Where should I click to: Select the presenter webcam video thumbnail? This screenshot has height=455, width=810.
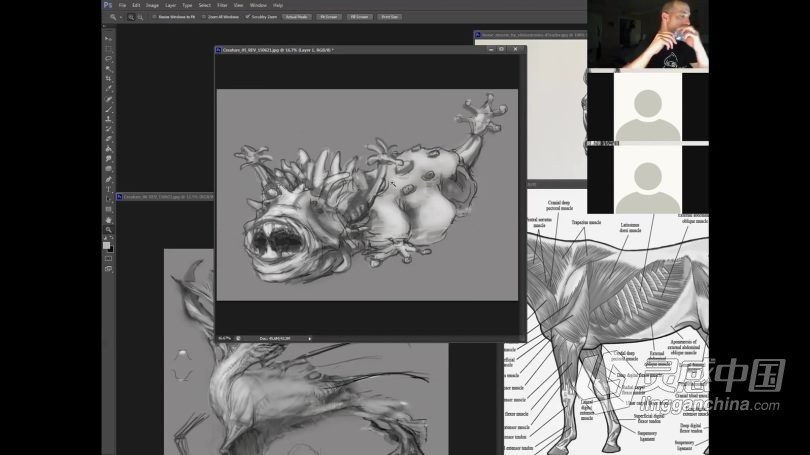coord(648,34)
